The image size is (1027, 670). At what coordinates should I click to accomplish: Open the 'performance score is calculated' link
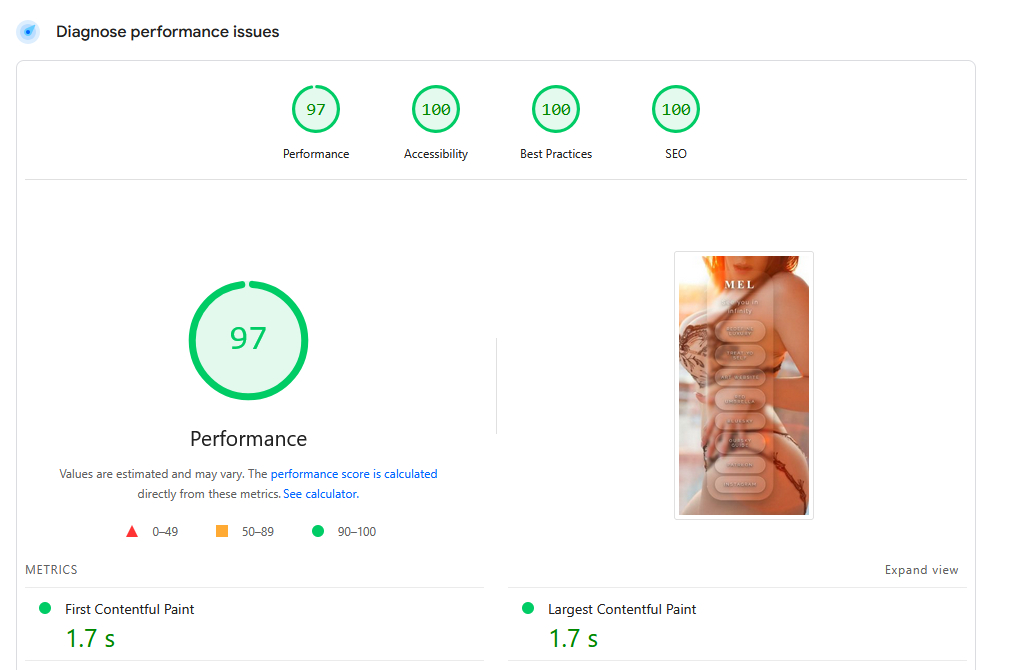click(354, 474)
